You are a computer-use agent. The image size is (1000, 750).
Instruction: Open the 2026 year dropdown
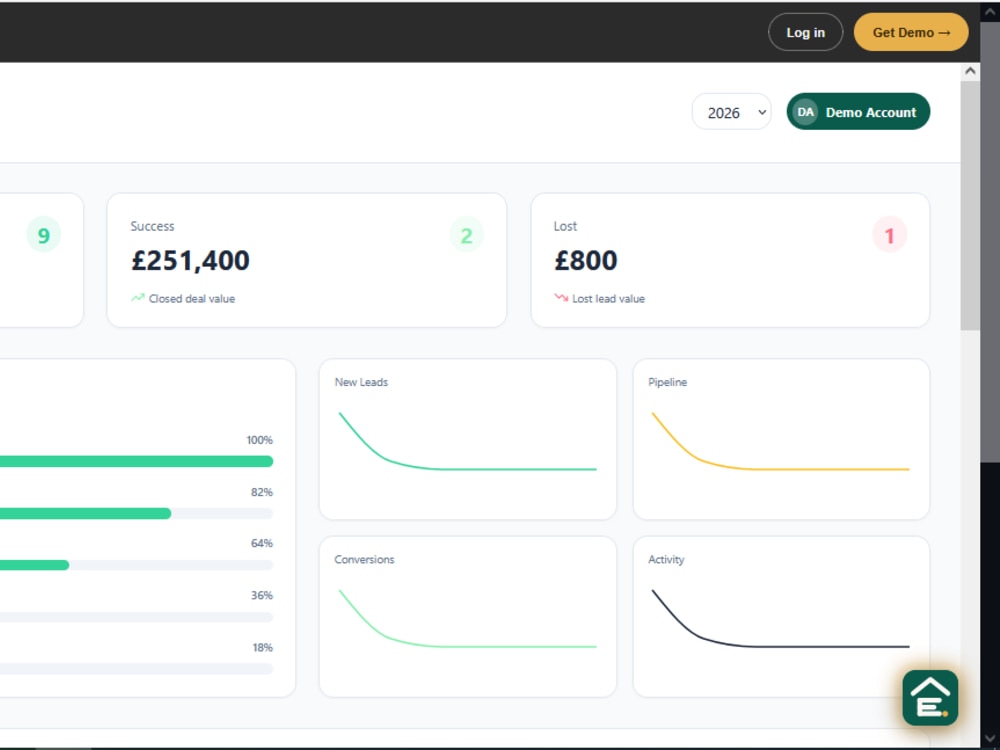[x=732, y=112]
